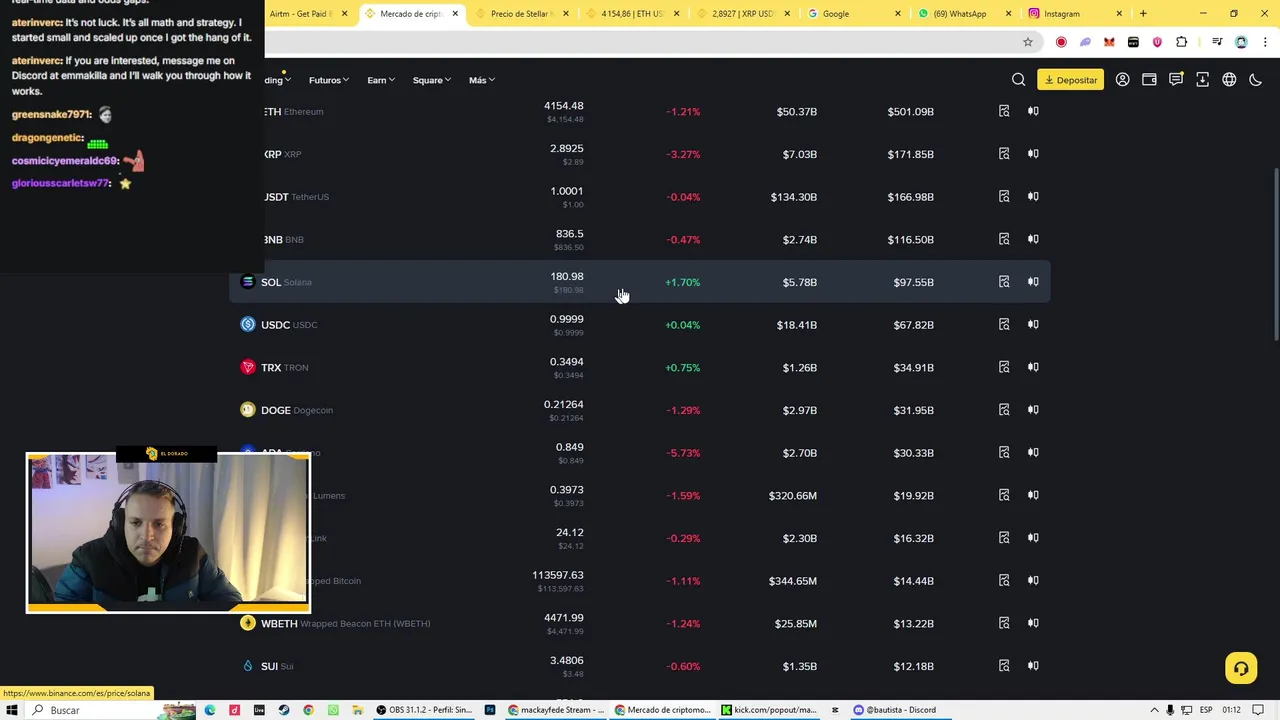Viewport: 1280px width, 720px height.
Task: Open the Discord @bautista taskbar window
Action: pos(896,710)
